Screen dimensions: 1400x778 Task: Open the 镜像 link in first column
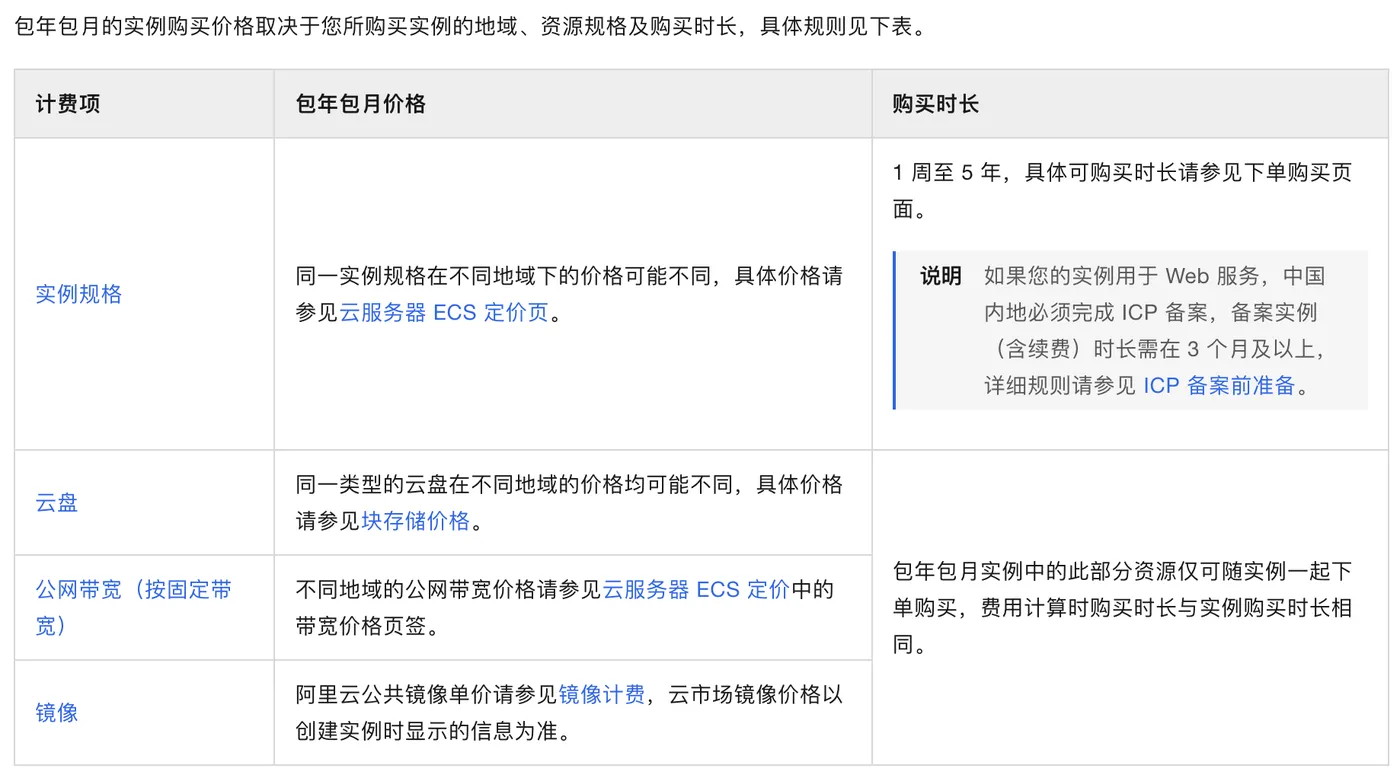point(55,713)
